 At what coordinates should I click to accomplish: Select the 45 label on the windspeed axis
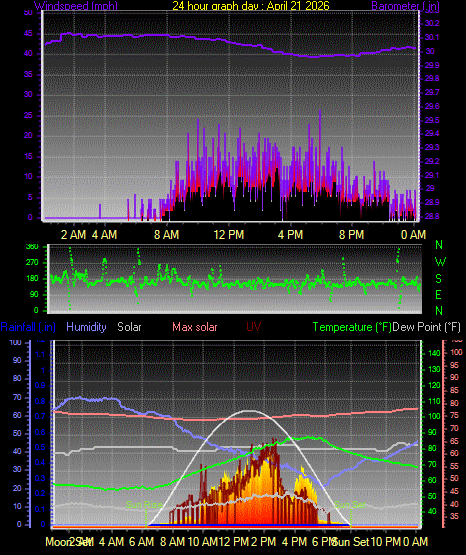point(28,34)
